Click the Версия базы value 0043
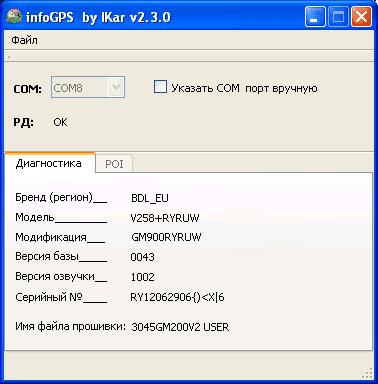Screen dimensions: 378x384 pos(142,257)
